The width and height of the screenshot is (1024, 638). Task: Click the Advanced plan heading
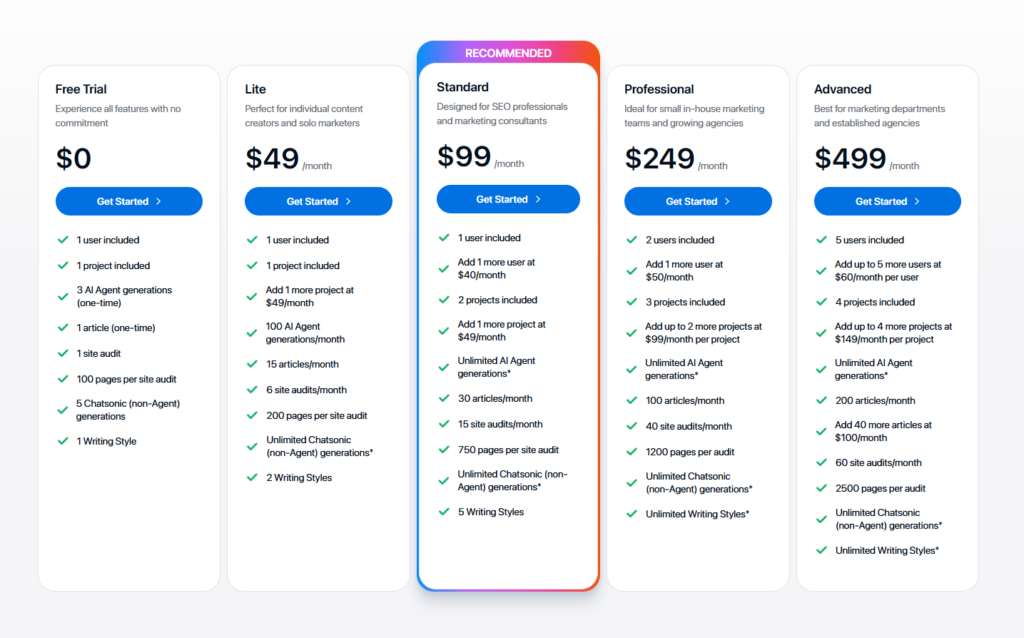pos(842,89)
